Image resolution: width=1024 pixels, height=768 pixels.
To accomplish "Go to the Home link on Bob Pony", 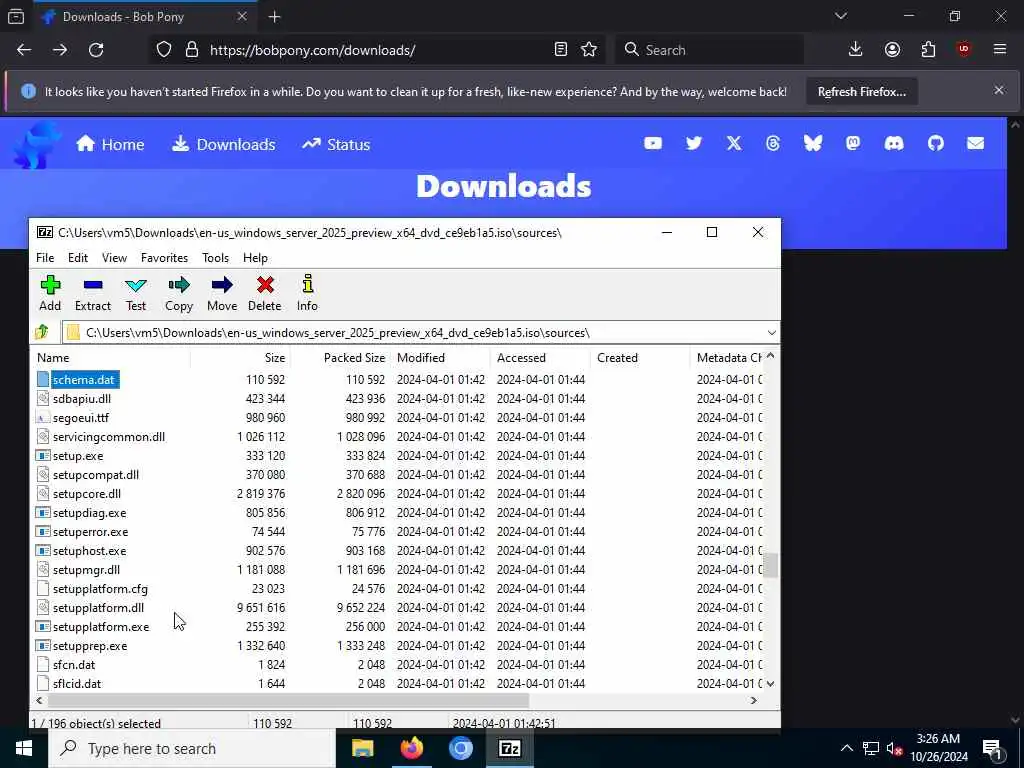I will (110, 144).
